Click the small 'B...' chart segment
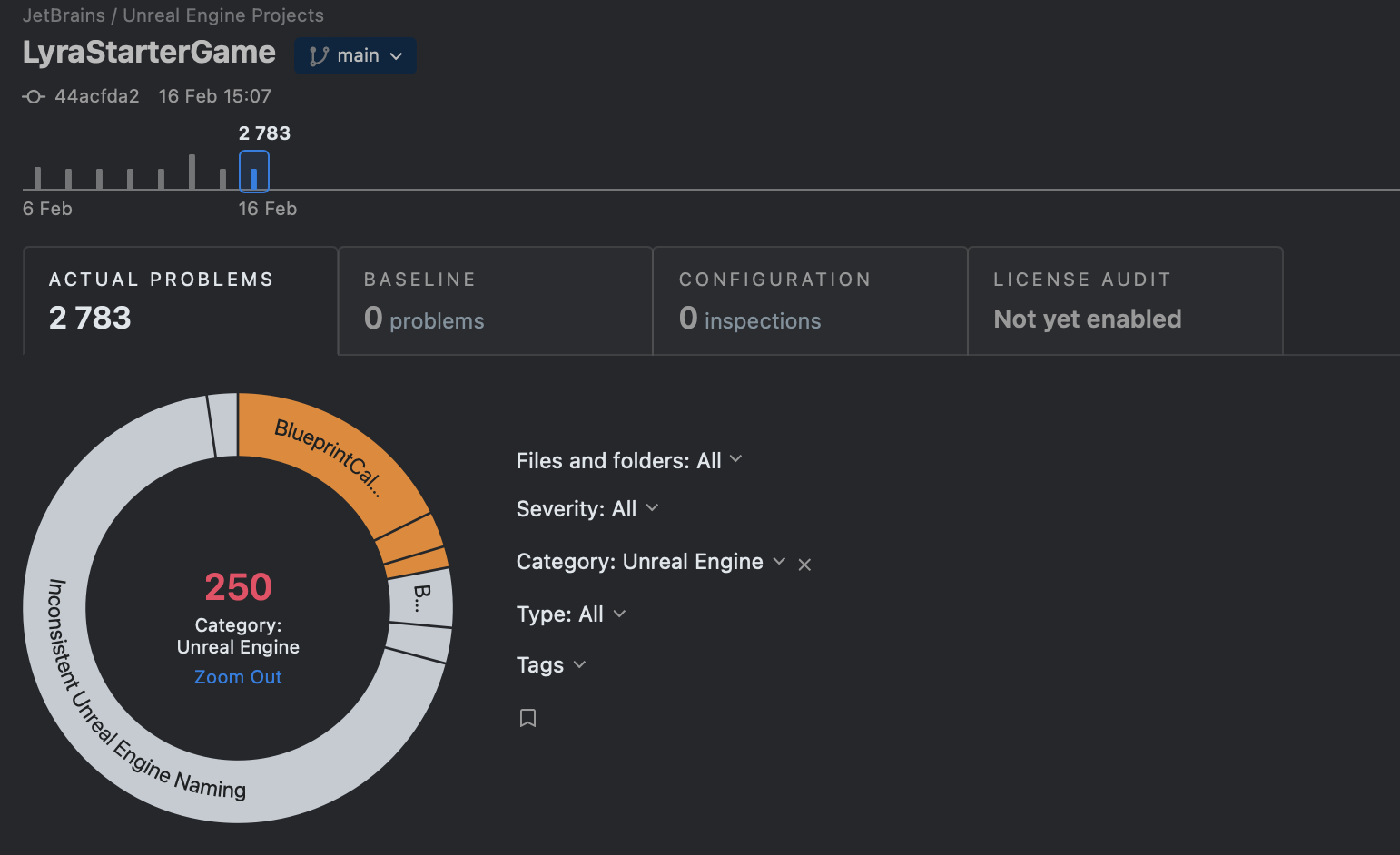Image resolution: width=1400 pixels, height=855 pixels. click(x=421, y=598)
